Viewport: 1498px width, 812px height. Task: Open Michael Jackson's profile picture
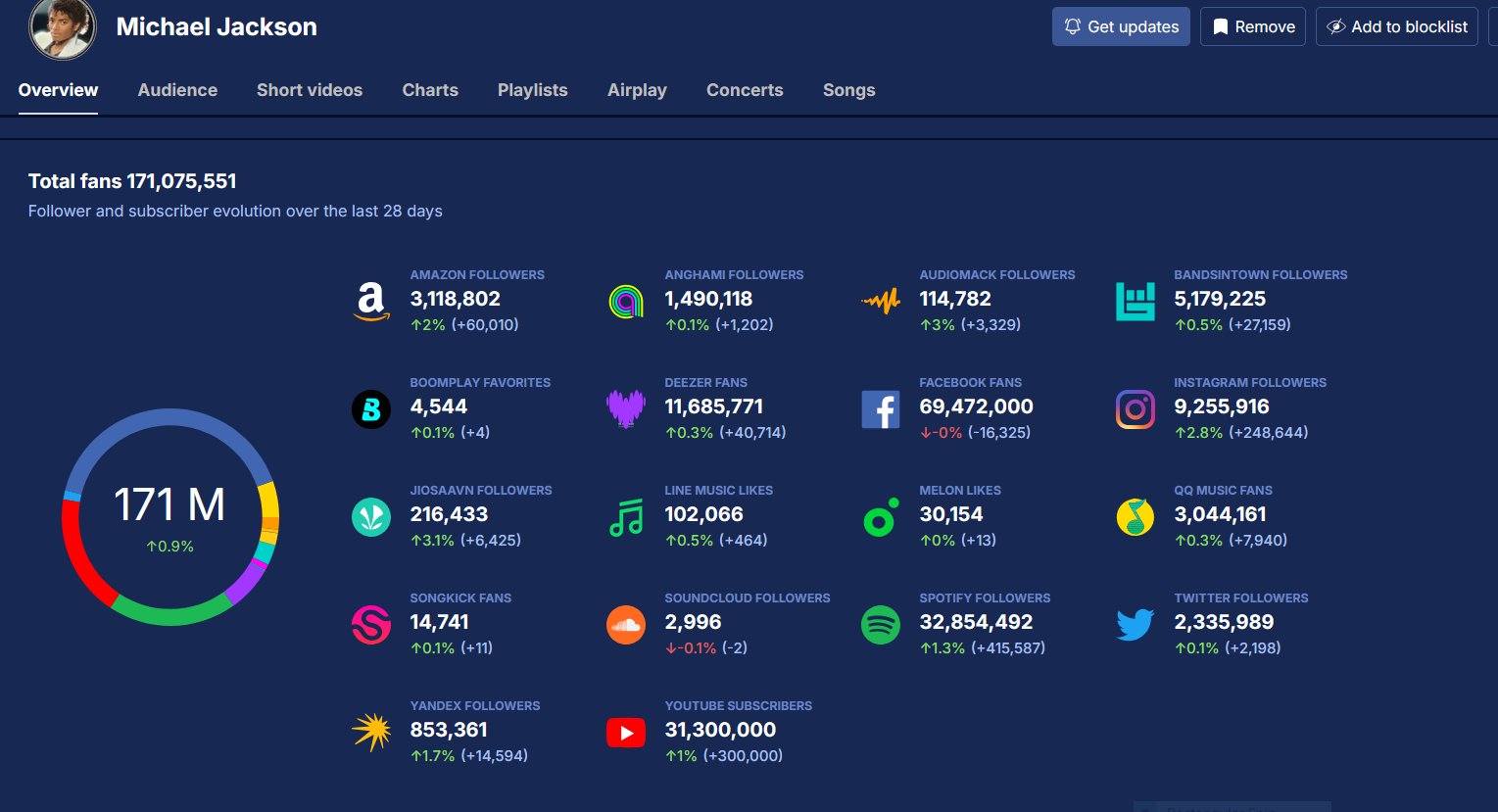(x=63, y=27)
